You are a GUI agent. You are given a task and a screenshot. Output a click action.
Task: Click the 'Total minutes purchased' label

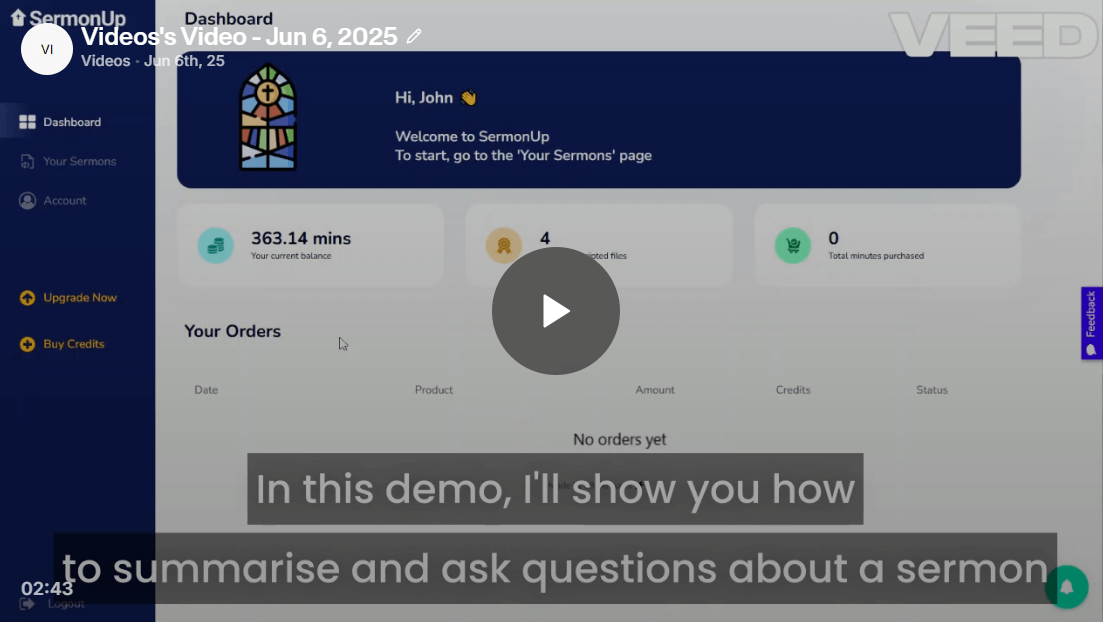click(876, 256)
